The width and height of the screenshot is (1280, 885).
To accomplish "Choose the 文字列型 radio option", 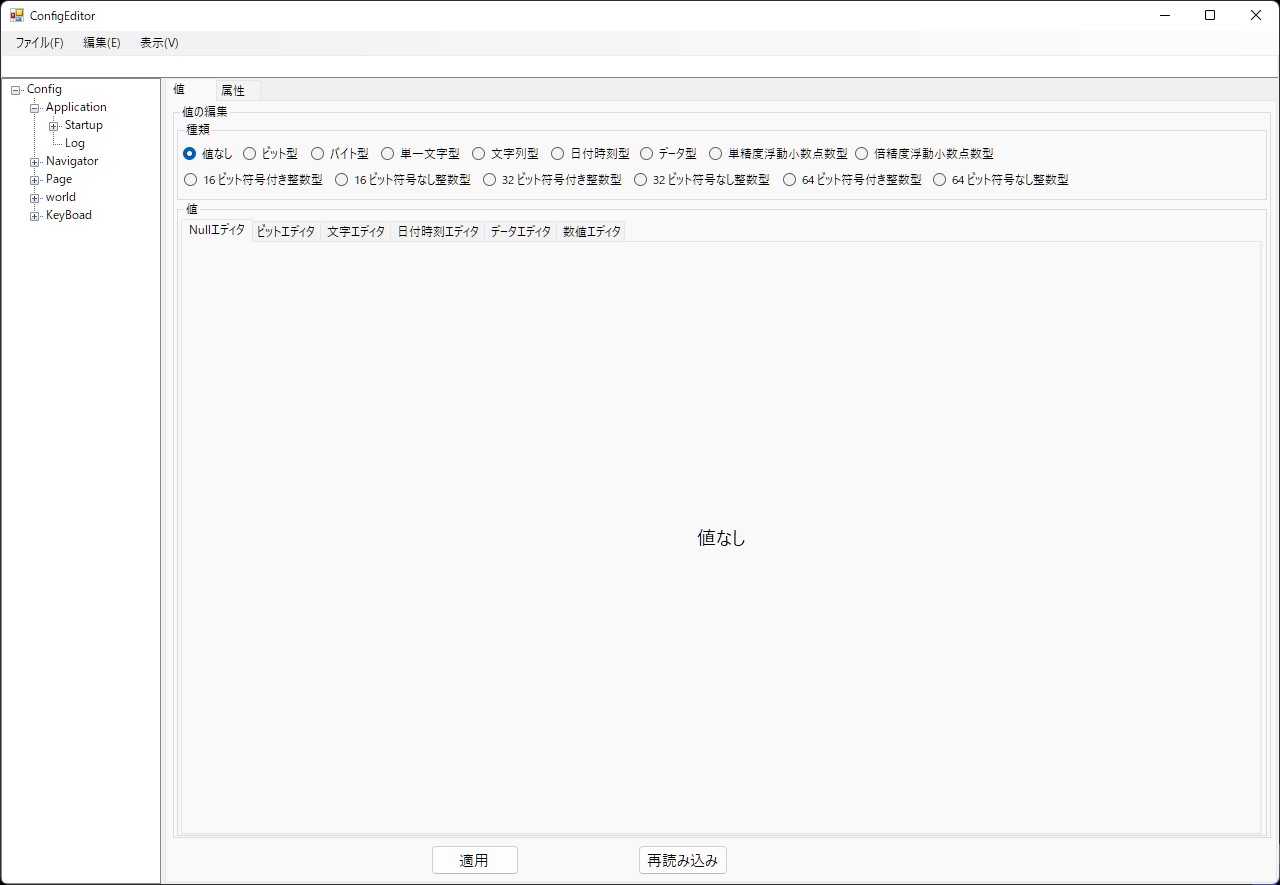I will [479, 154].
